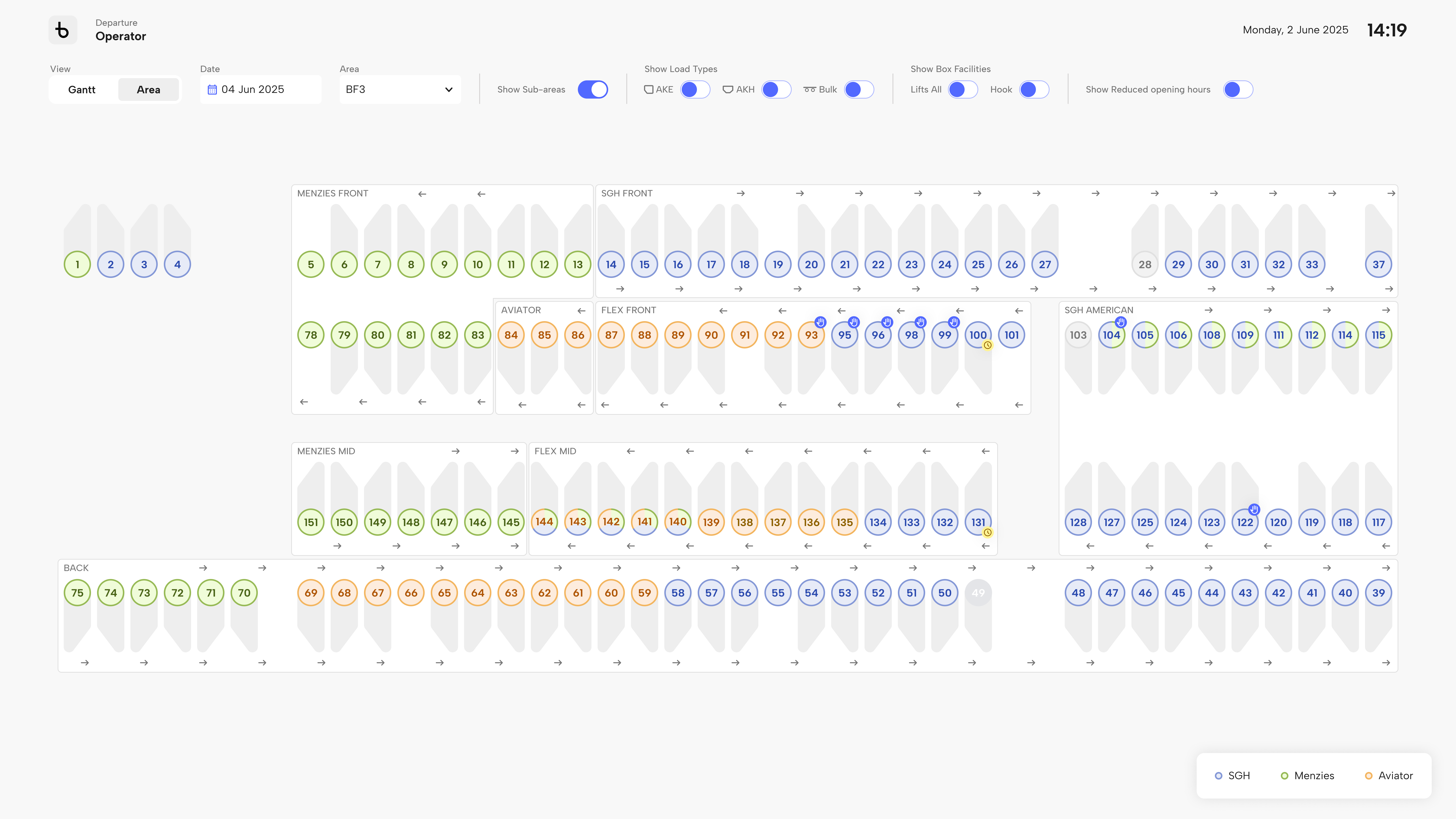Click hand badge on stand 99
The image size is (1456, 819).
coord(954,322)
